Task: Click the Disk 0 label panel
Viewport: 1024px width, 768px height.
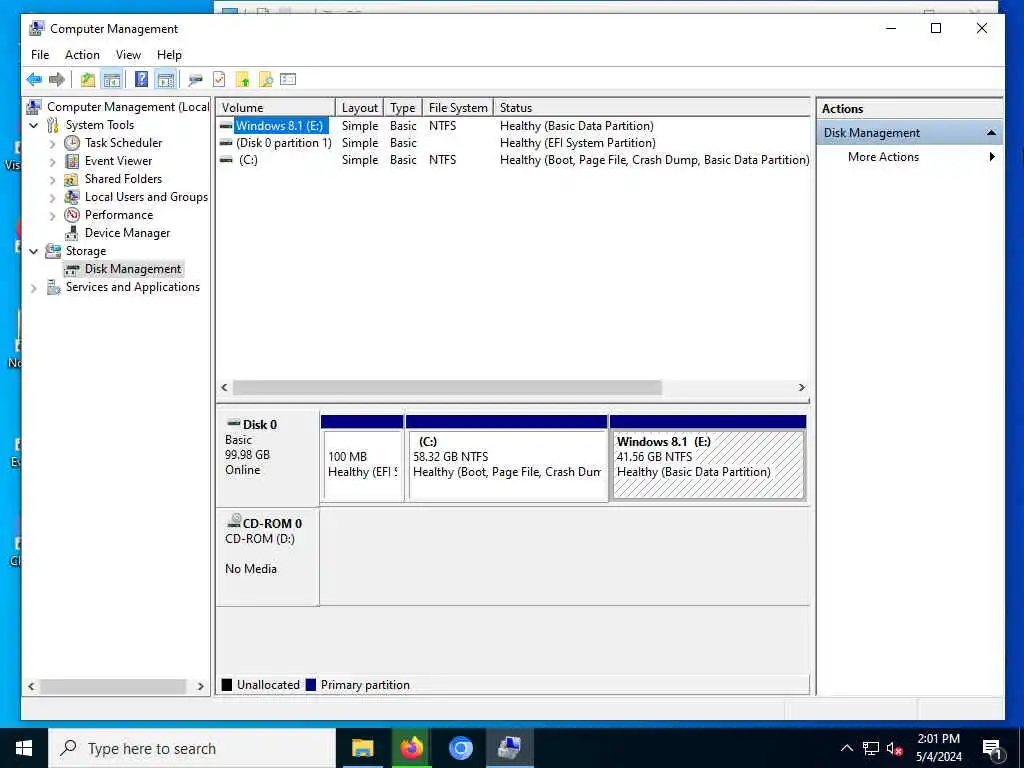Action: tap(268, 457)
